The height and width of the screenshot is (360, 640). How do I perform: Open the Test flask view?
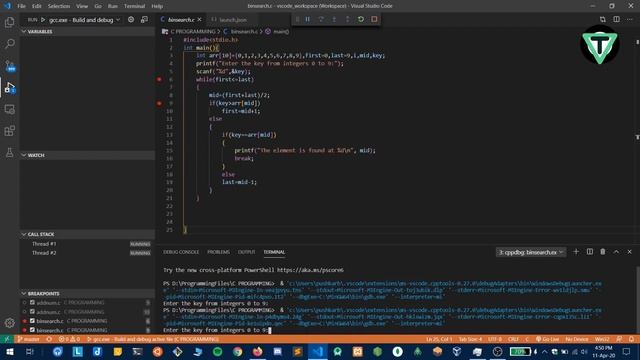coord(9,153)
